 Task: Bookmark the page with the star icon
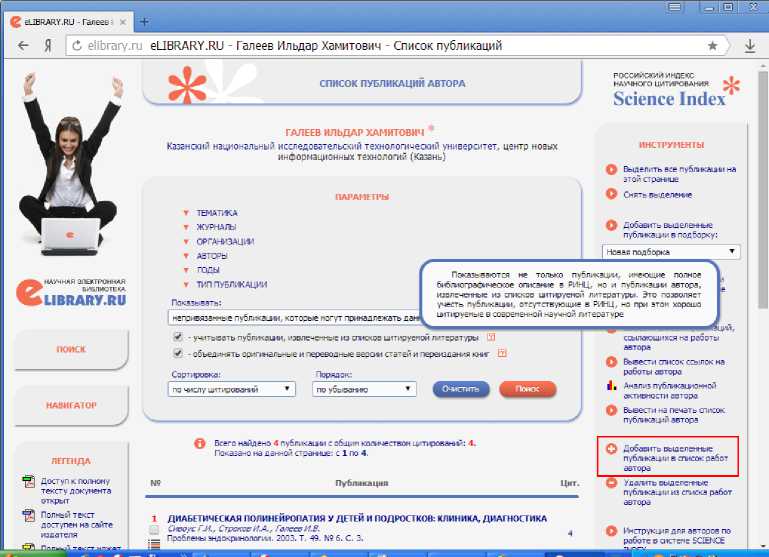tap(713, 46)
